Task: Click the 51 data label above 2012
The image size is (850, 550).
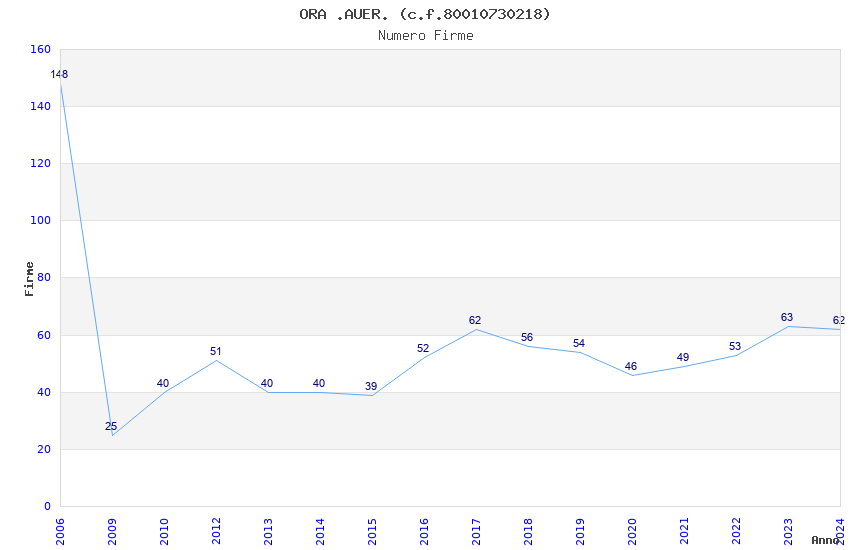Action: point(215,351)
